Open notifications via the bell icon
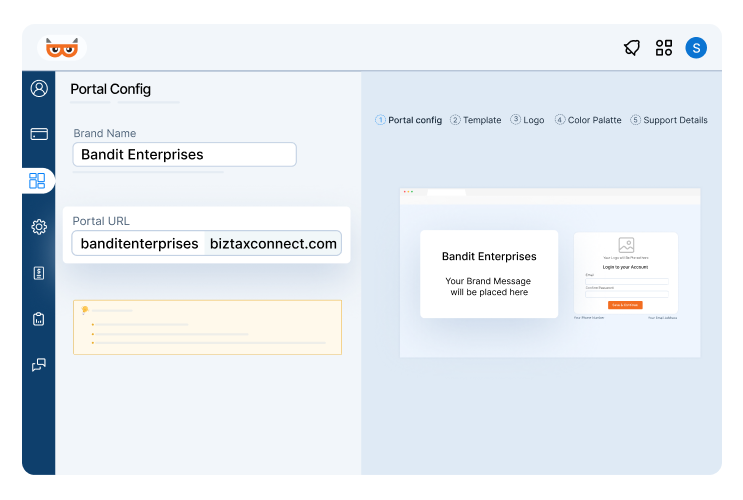Image resolution: width=743 pixels, height=500 pixels. [632, 48]
